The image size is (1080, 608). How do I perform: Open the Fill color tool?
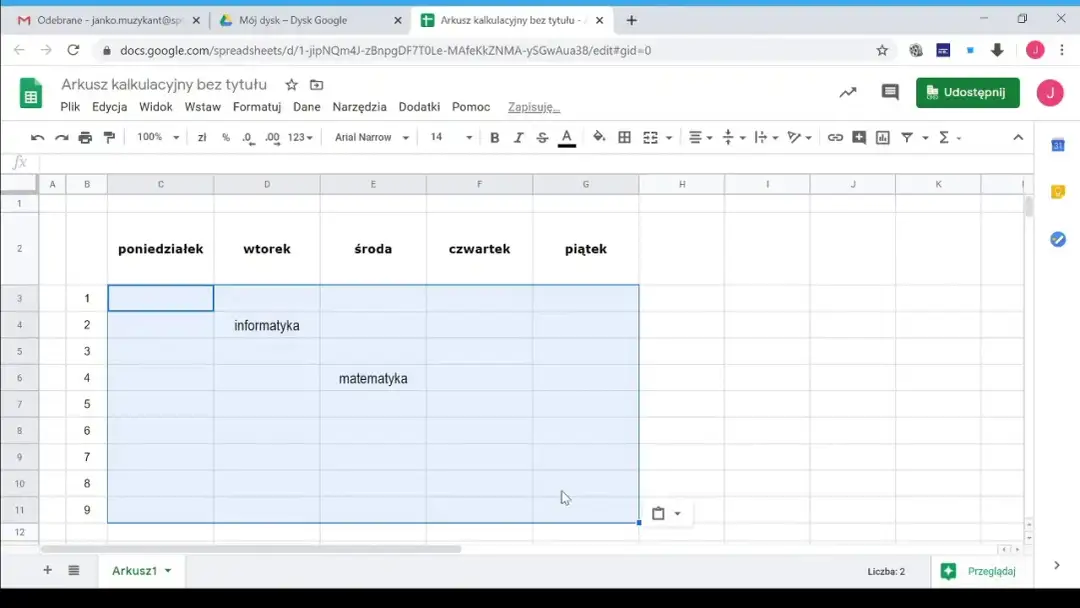point(599,137)
